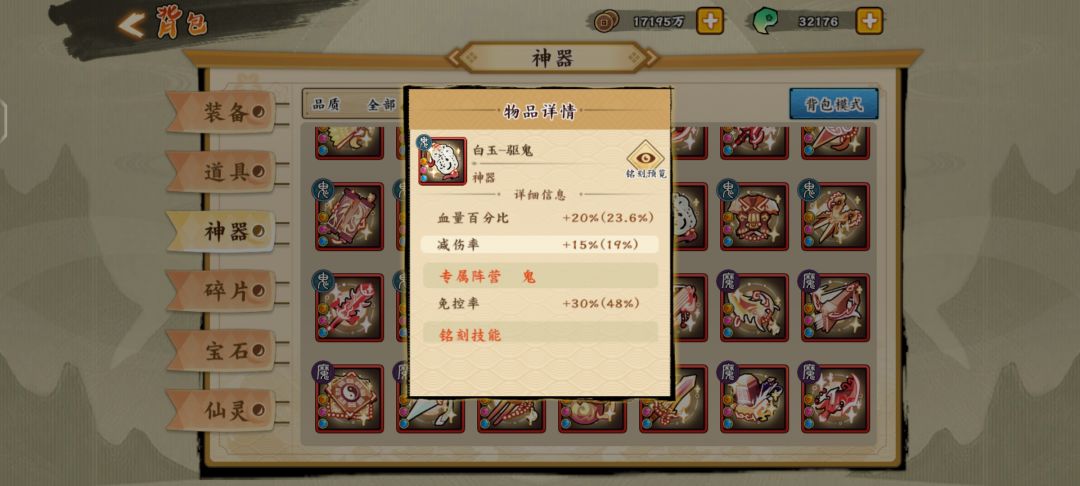Select the bottom-right red demon artifact
Screen dimensions: 1080x486
[835, 399]
